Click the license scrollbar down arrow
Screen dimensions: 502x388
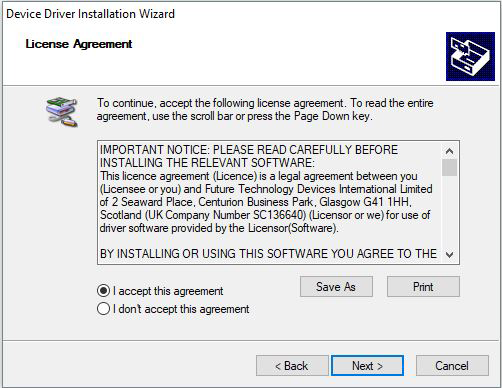pos(449,255)
